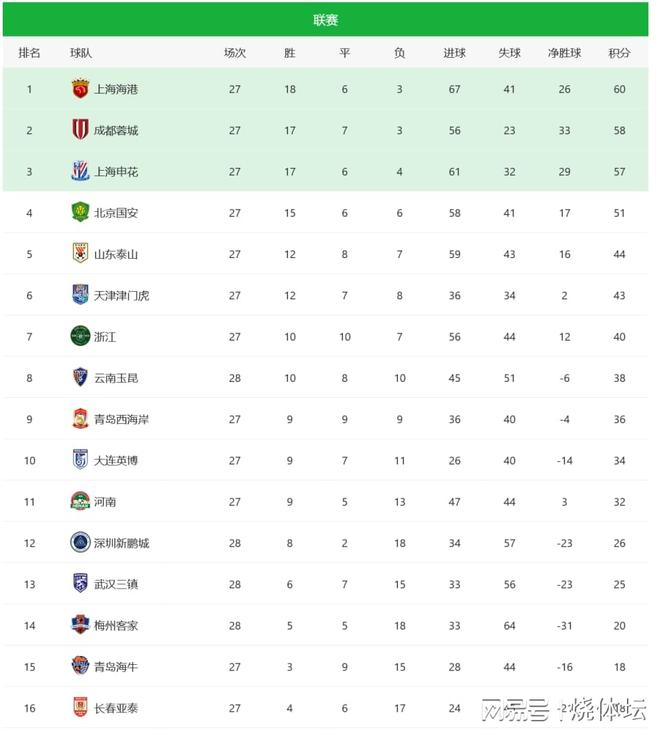The width and height of the screenshot is (660, 733).
Task: Open the 武汉三镇 team name link
Action: coord(116,584)
